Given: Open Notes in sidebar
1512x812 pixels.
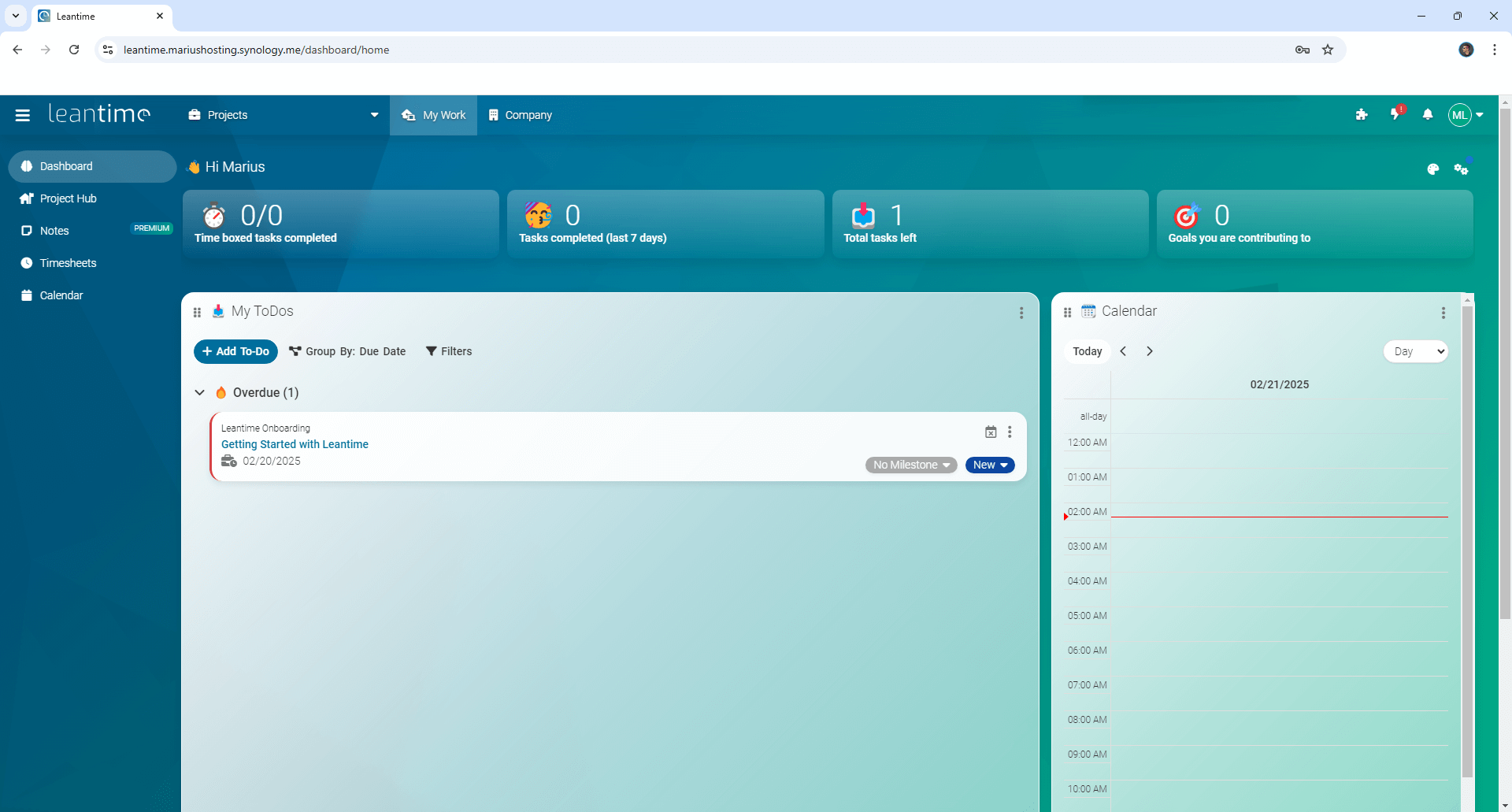Looking at the screenshot, I should pos(54,231).
